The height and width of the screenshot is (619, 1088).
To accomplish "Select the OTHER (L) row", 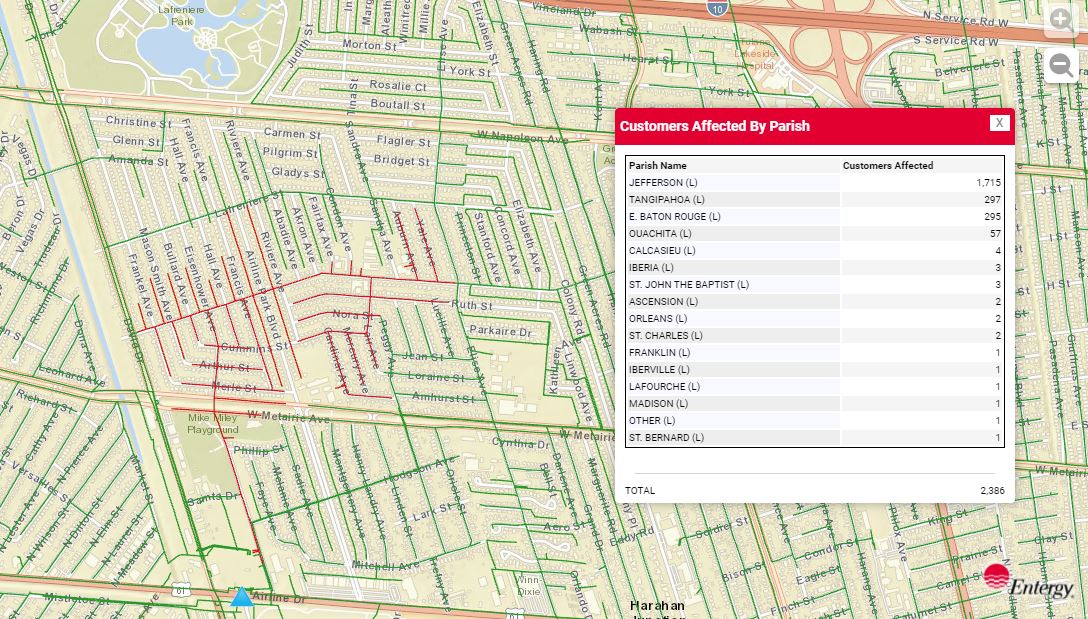I will click(x=815, y=421).
